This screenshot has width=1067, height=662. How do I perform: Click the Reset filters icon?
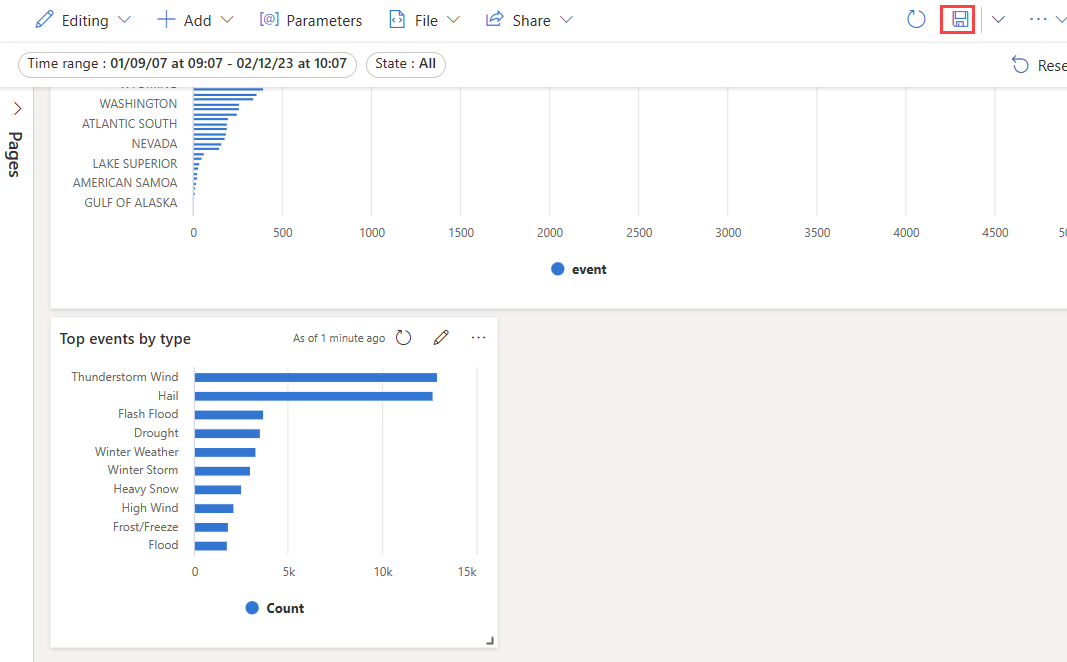point(1020,65)
